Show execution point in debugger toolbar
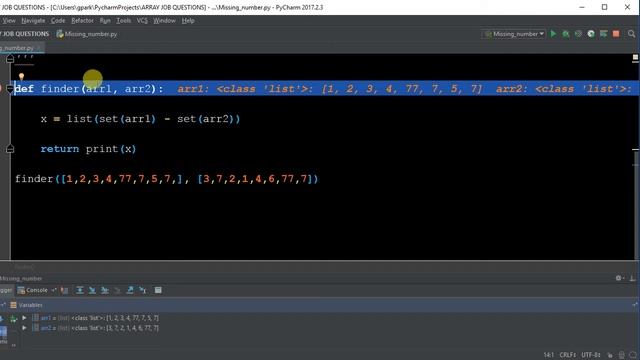 (x=64, y=290)
